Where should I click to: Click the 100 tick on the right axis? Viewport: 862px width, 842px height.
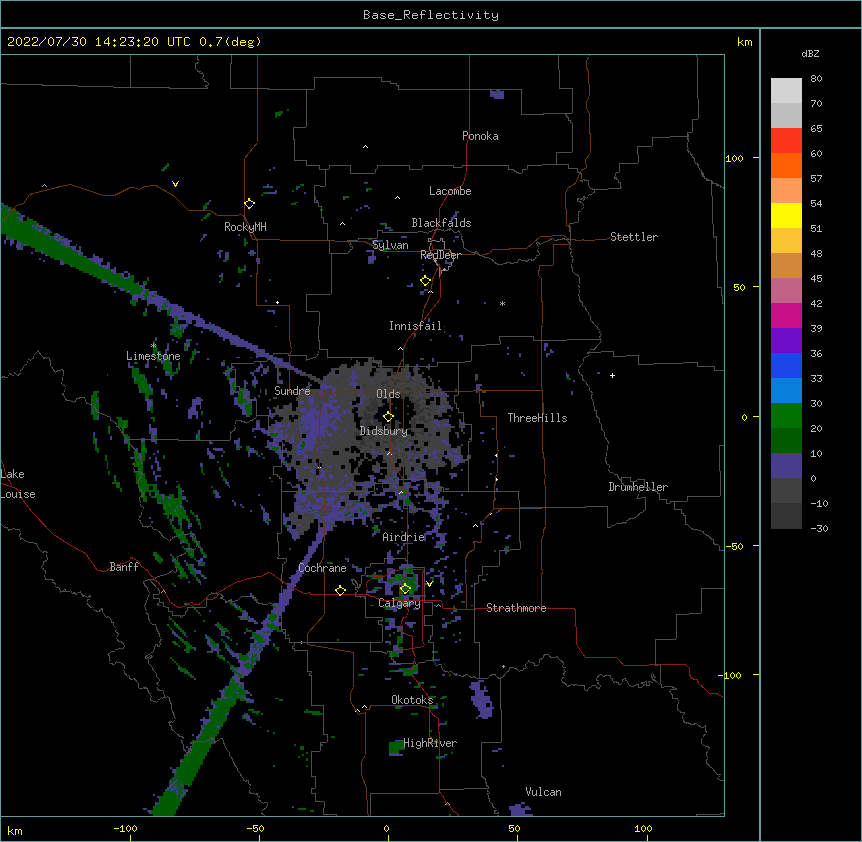pyautogui.click(x=734, y=158)
